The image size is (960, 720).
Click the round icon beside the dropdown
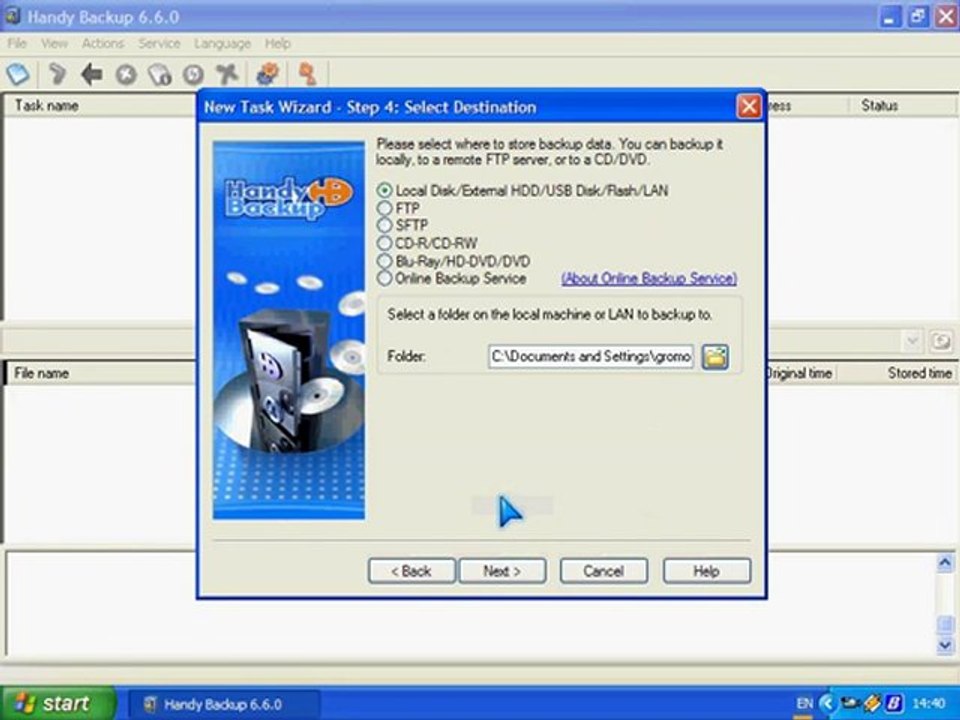pyautogui.click(x=941, y=340)
